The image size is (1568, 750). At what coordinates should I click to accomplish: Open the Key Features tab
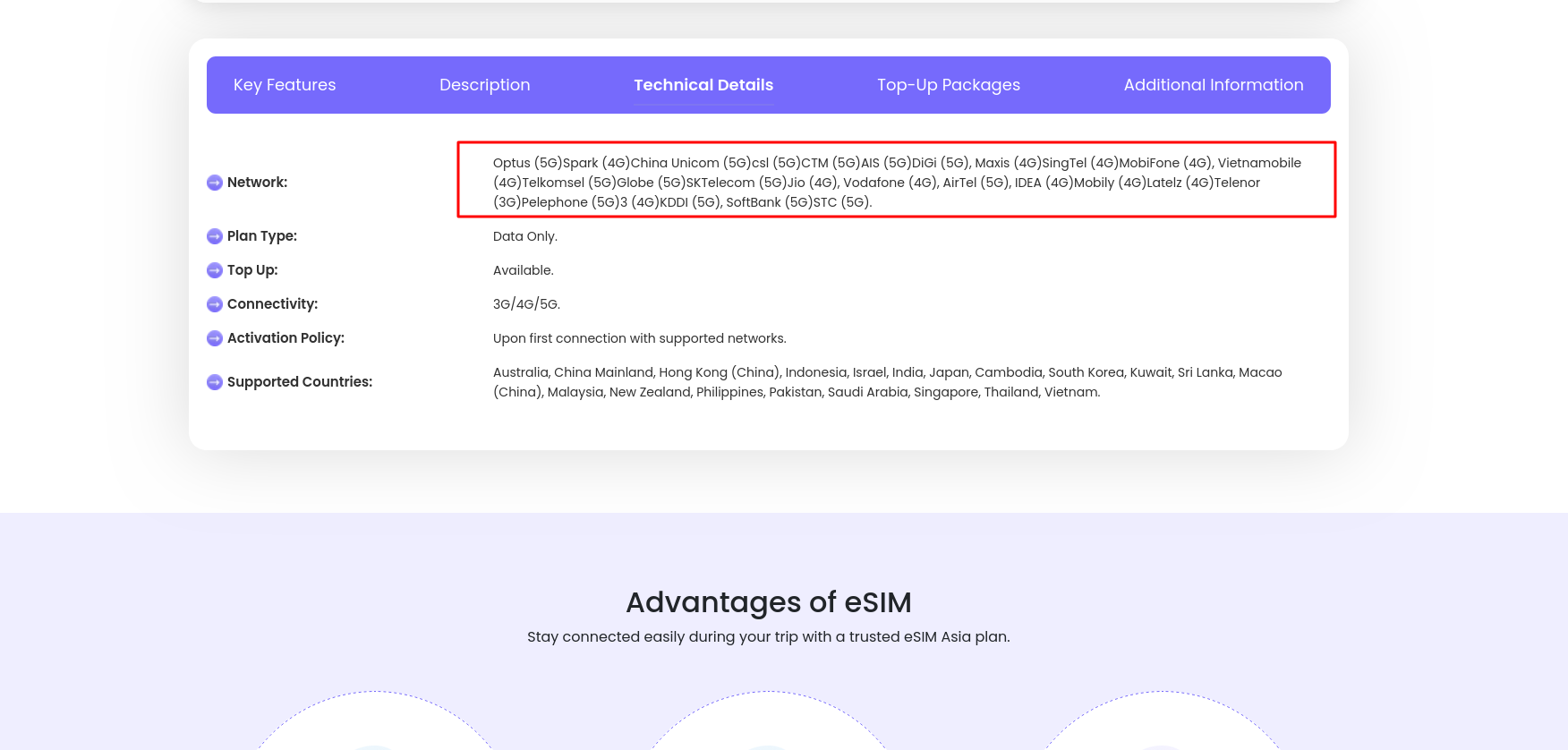coord(285,85)
